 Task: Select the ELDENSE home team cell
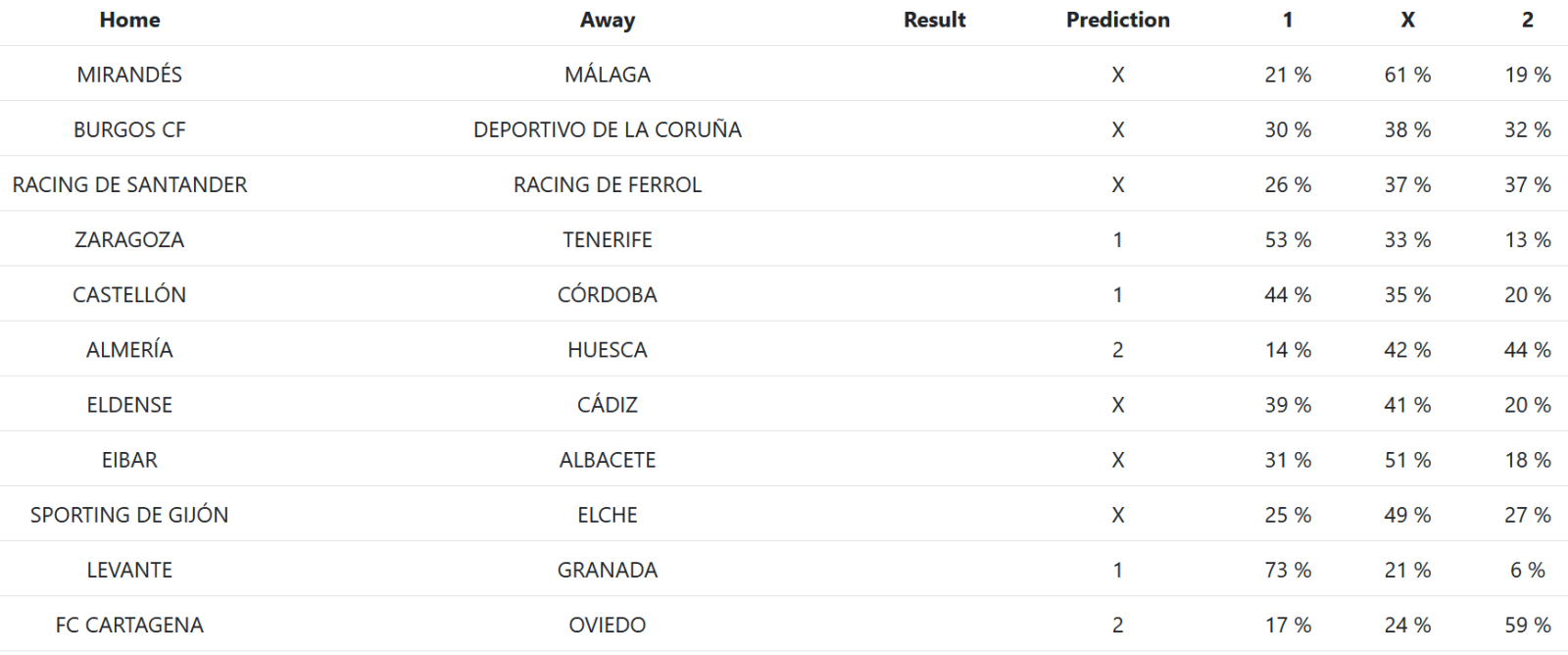click(129, 404)
